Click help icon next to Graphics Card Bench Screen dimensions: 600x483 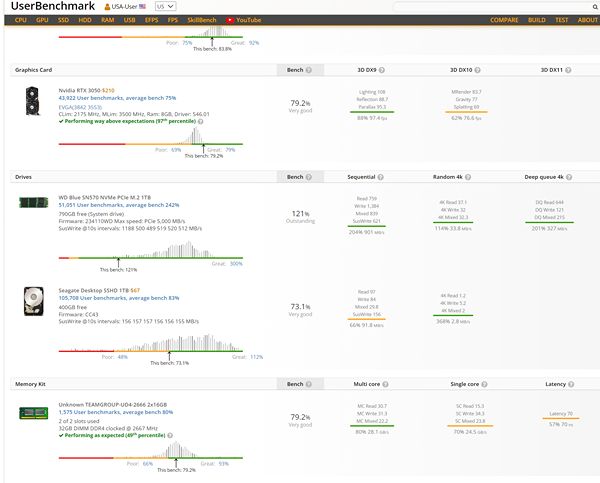[x=308, y=70]
